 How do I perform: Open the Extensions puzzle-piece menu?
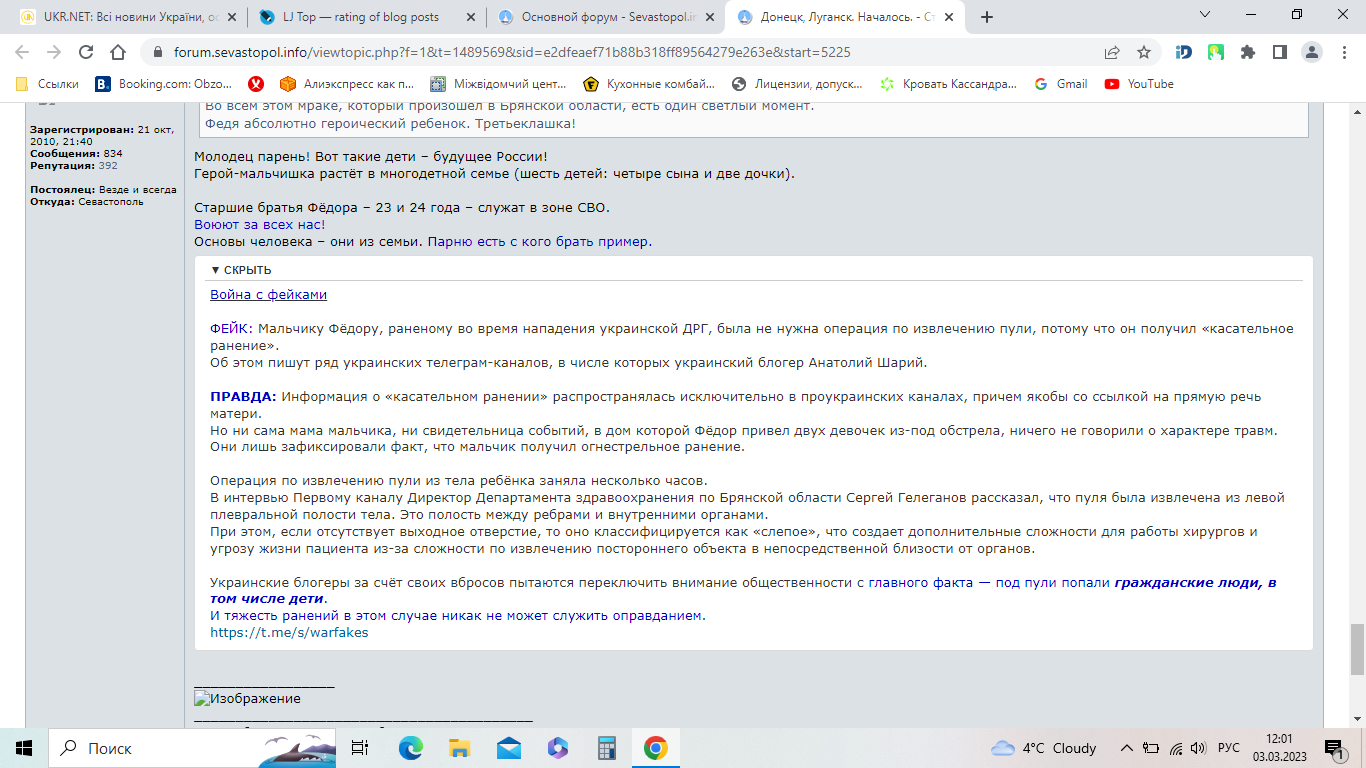point(1247,52)
